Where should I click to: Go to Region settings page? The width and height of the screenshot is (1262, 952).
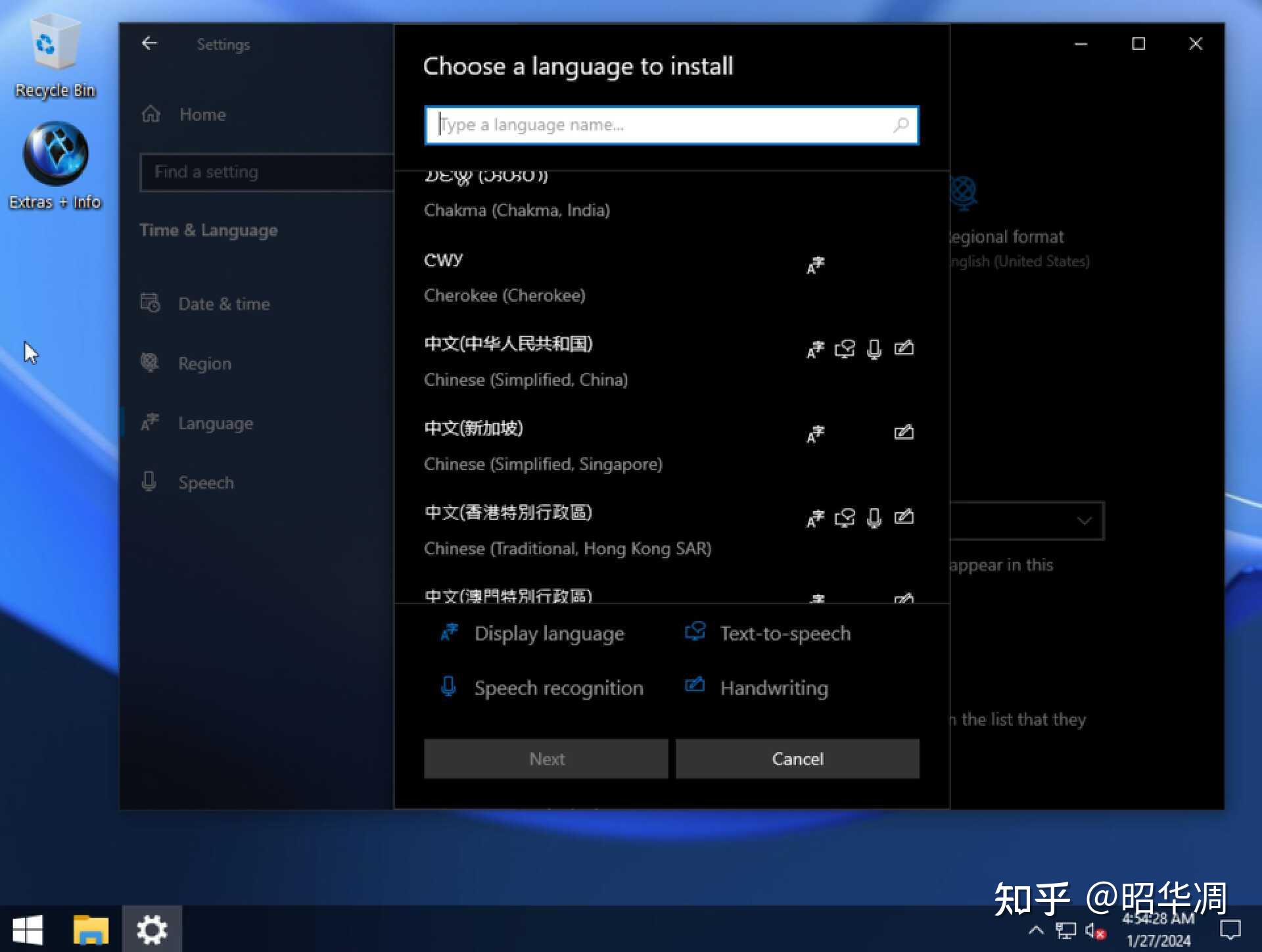[204, 364]
